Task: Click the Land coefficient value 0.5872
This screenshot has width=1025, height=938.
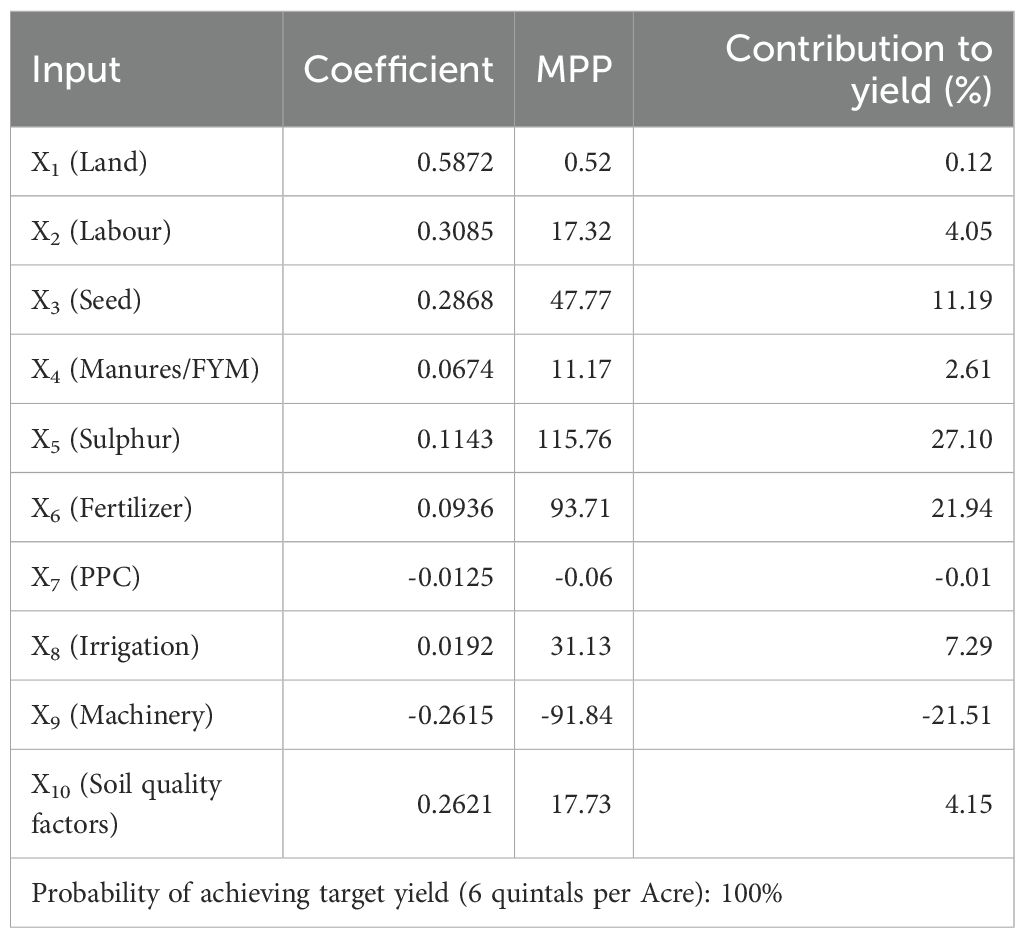Action: tap(455, 163)
